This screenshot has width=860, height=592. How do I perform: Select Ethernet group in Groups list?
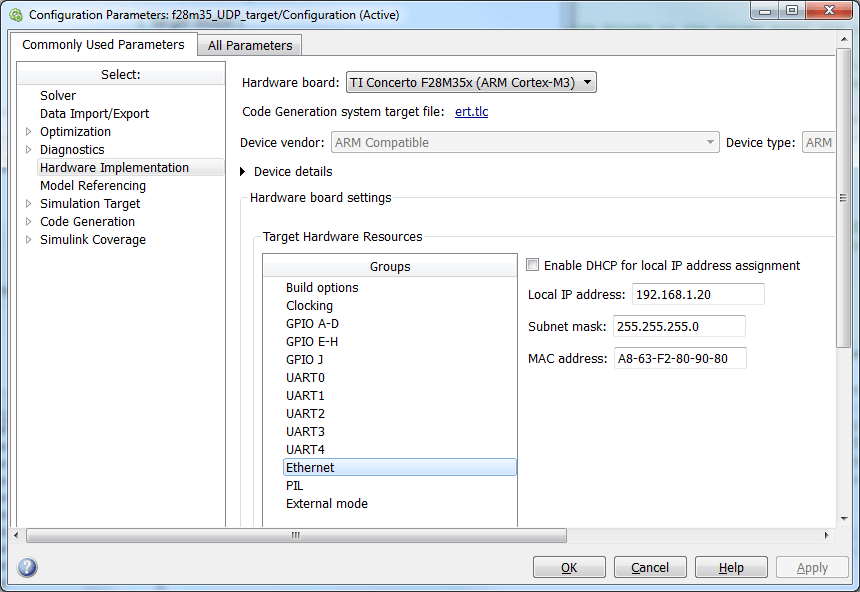click(x=399, y=467)
